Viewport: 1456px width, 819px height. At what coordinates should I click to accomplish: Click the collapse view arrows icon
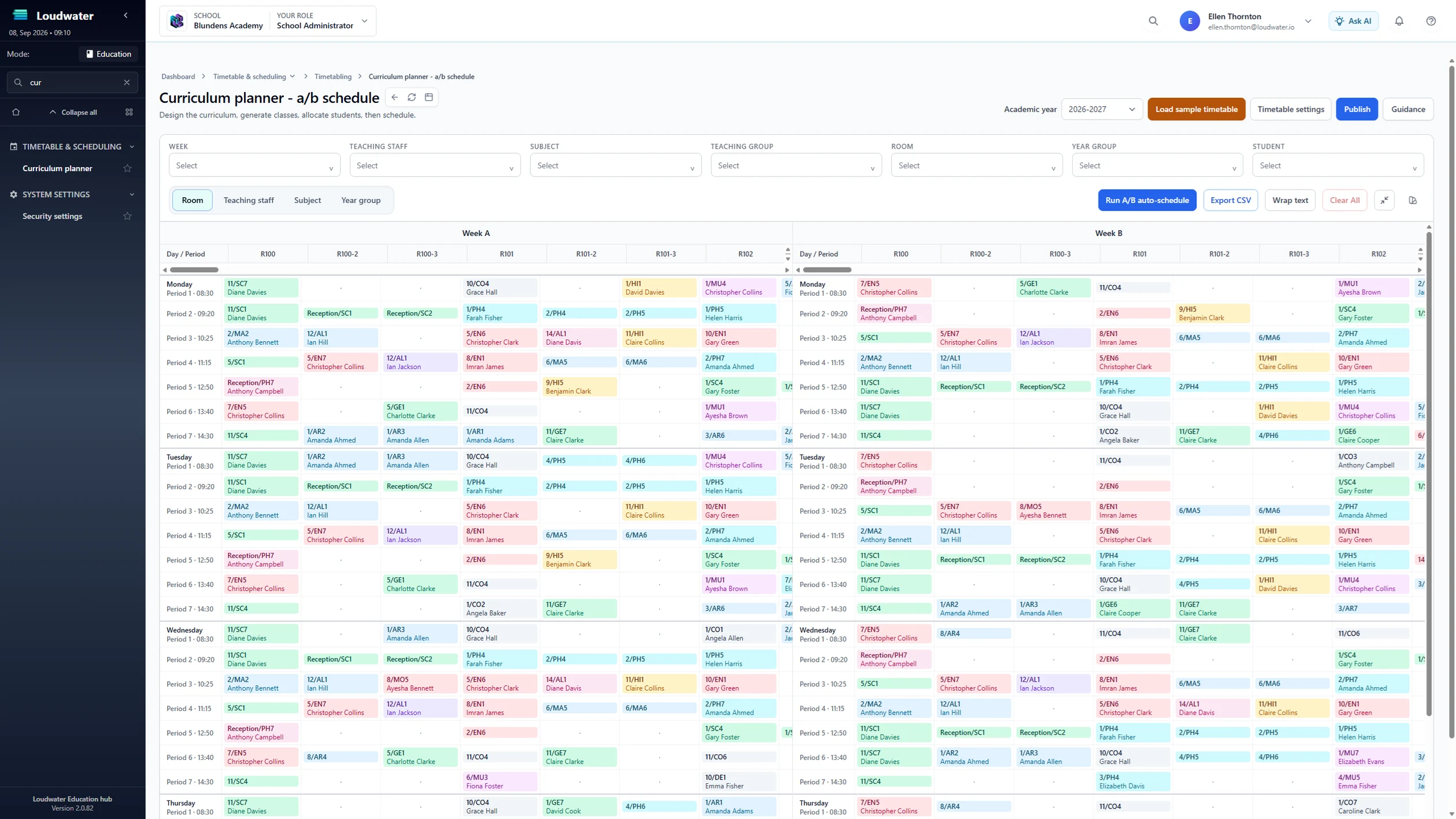(1384, 200)
